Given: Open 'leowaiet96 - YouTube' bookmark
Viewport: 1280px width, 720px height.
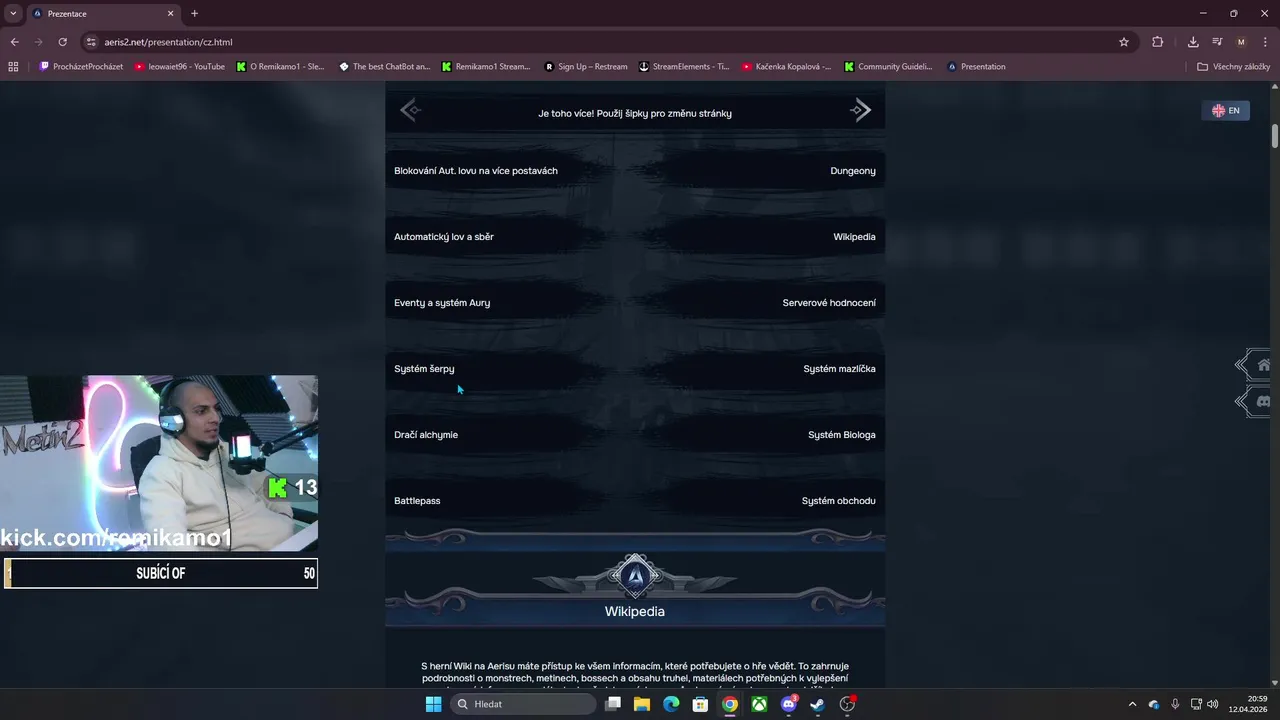Looking at the screenshot, I should (x=179, y=67).
